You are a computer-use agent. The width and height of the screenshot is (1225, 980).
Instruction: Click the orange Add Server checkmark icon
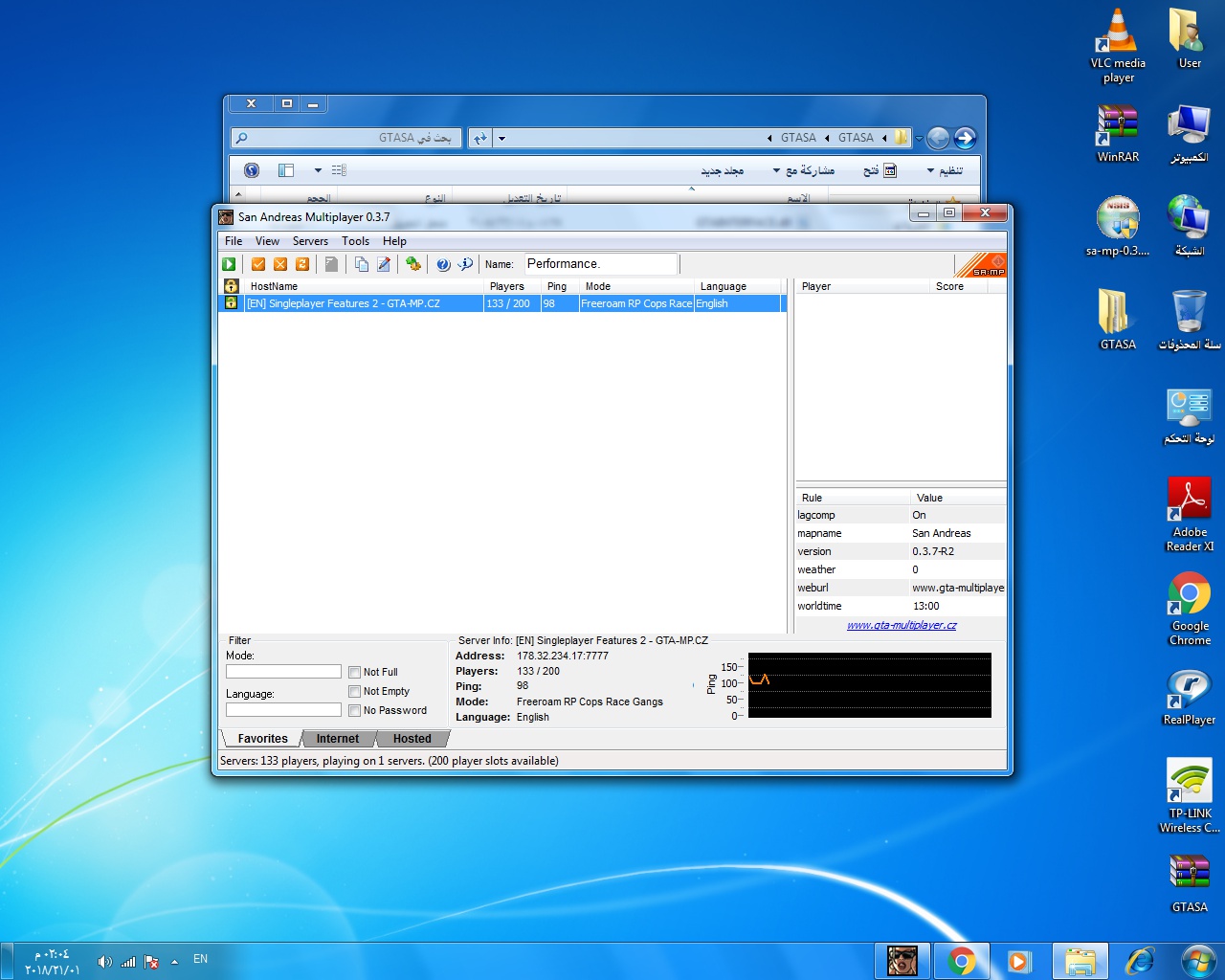(258, 264)
